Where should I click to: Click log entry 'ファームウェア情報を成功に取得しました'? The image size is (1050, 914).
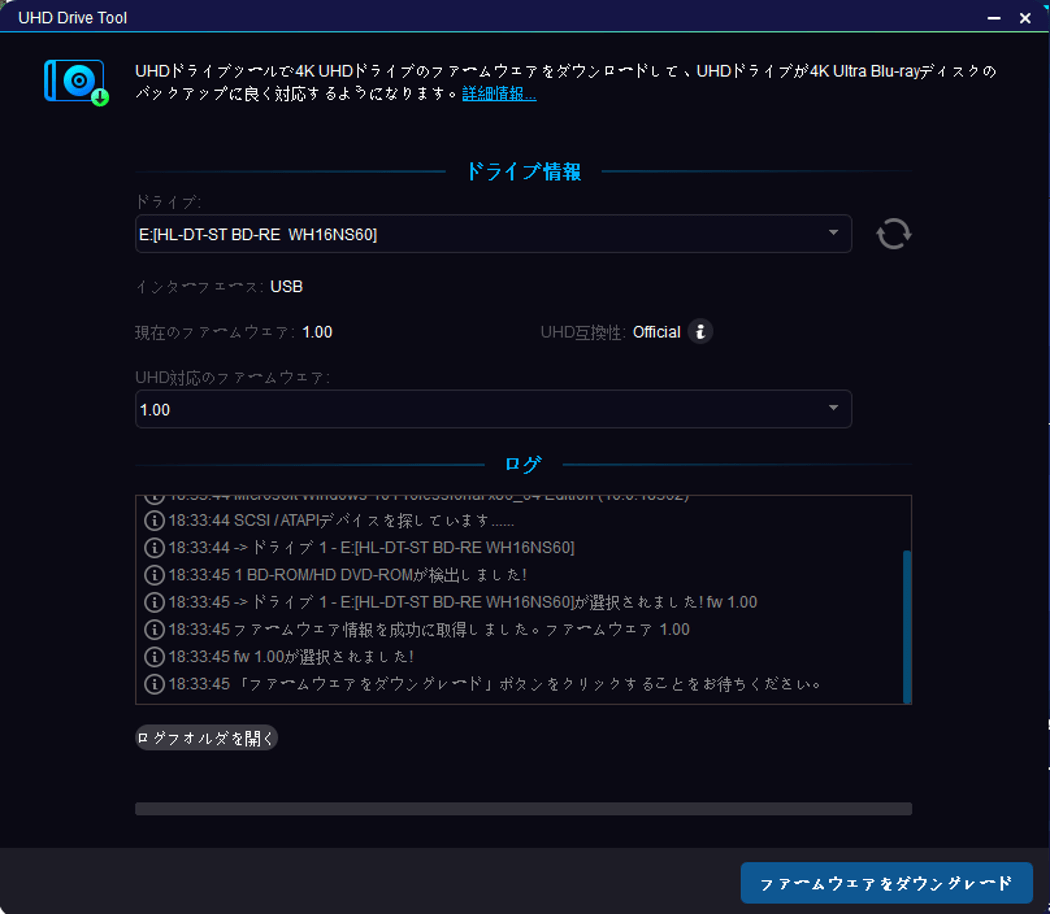coord(429,629)
